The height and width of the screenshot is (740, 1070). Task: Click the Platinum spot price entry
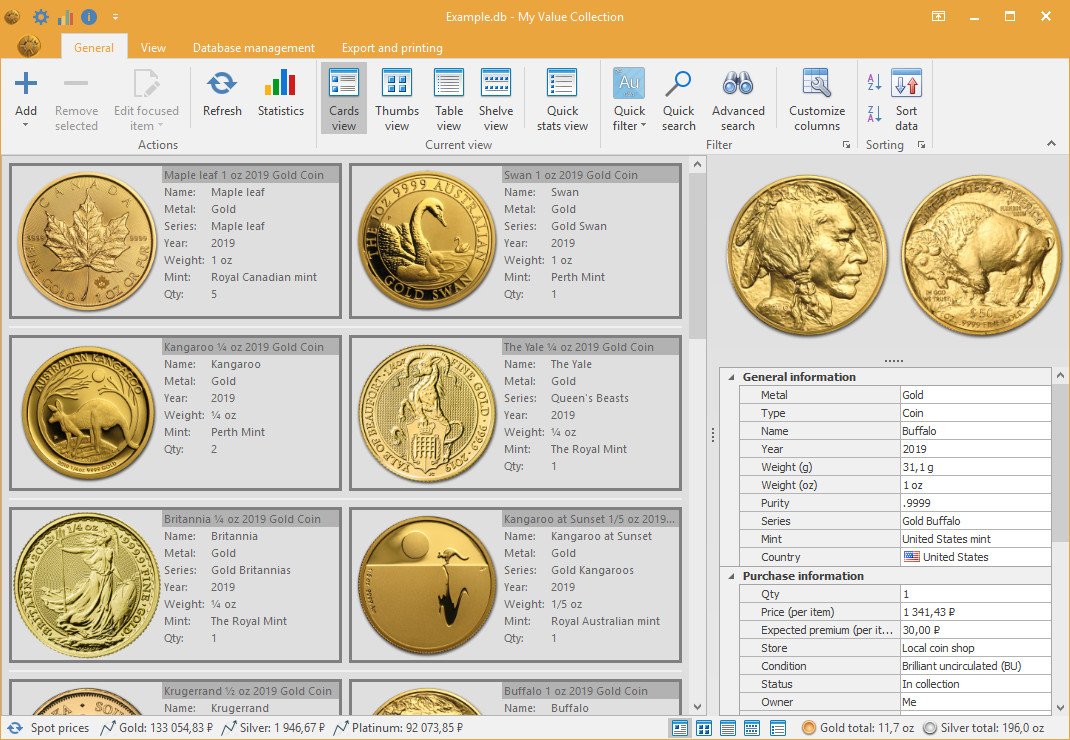(x=399, y=728)
